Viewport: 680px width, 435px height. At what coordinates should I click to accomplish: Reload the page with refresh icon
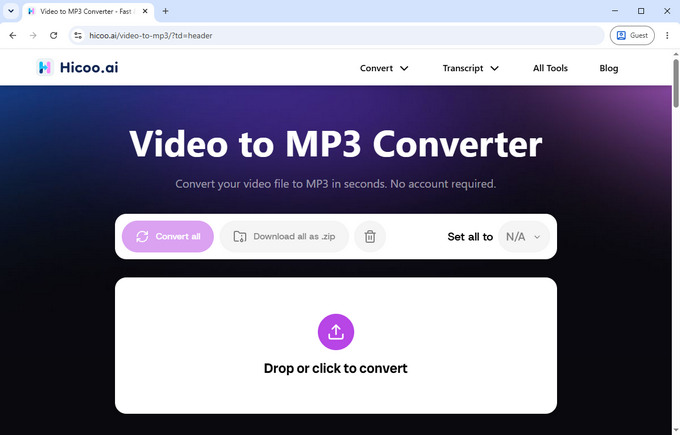[53, 36]
